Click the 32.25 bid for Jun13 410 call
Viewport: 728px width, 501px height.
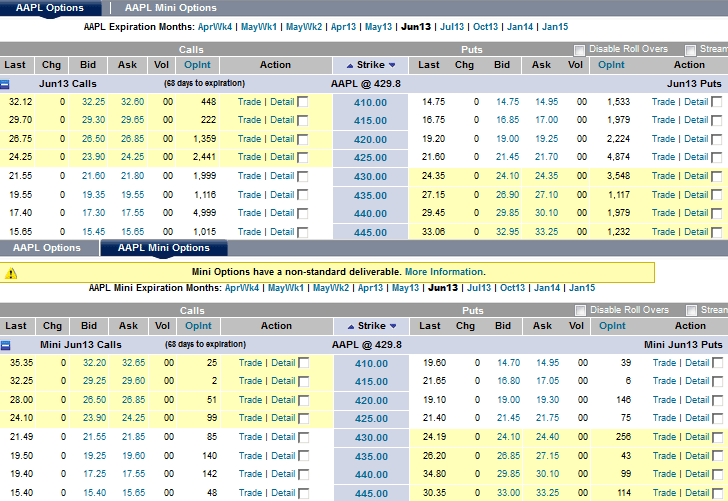point(94,102)
